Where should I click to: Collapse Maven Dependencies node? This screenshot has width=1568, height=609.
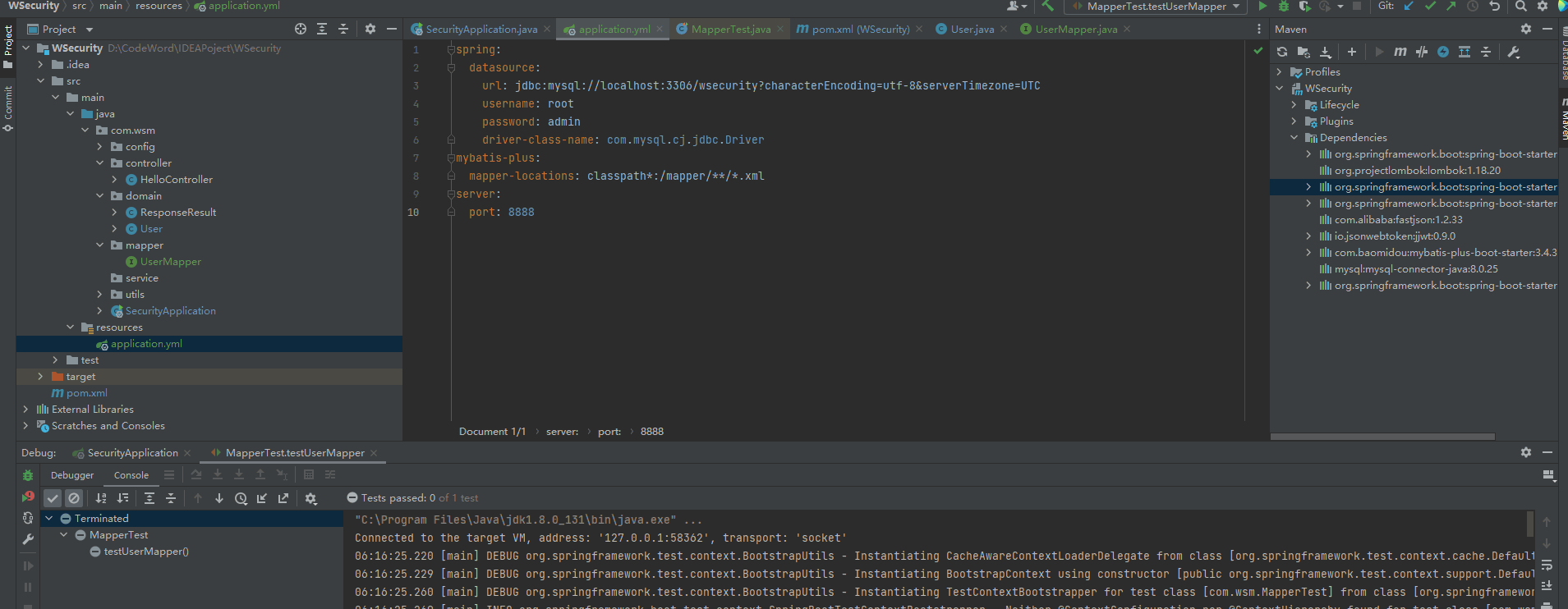click(1294, 138)
